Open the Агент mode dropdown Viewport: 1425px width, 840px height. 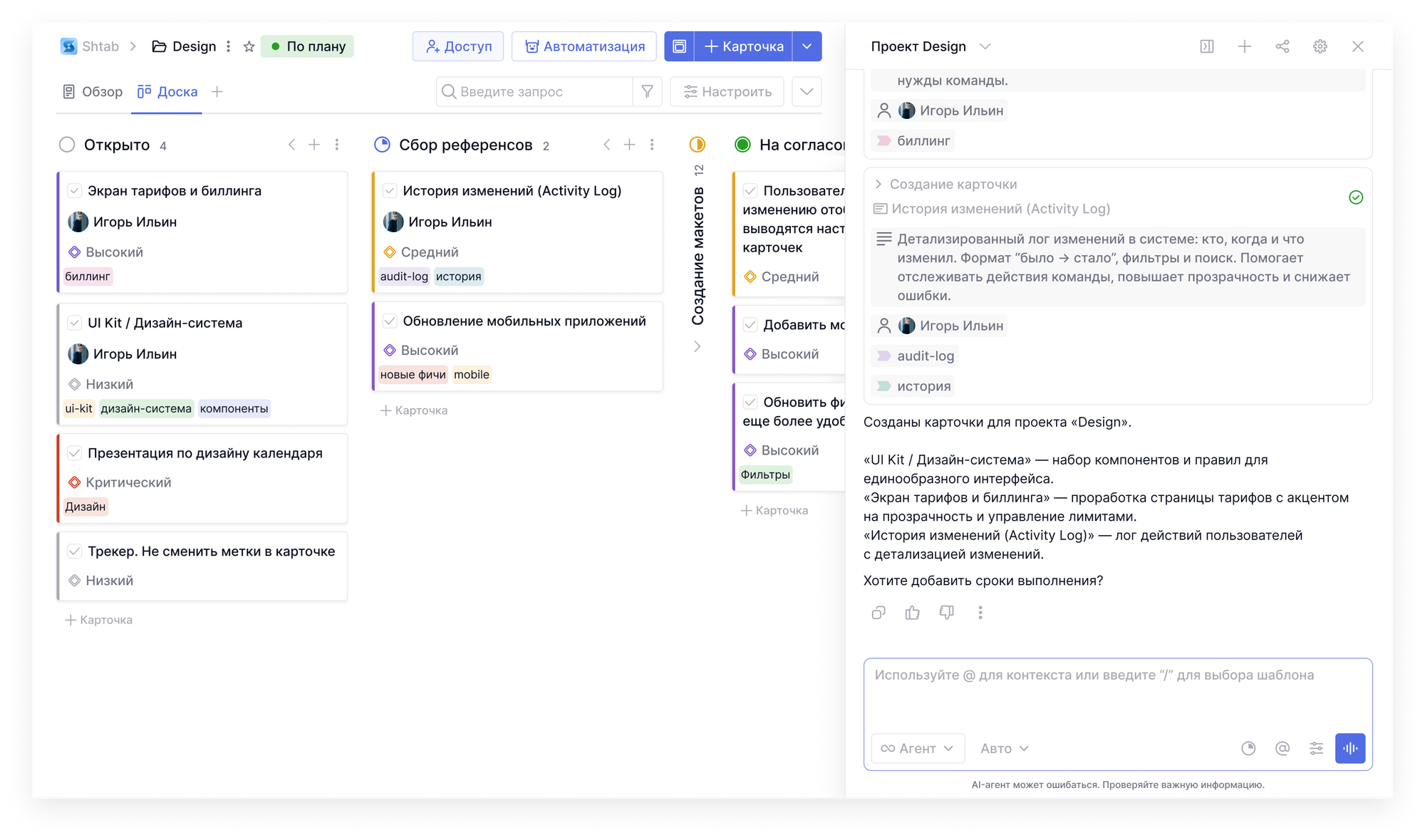pos(918,748)
